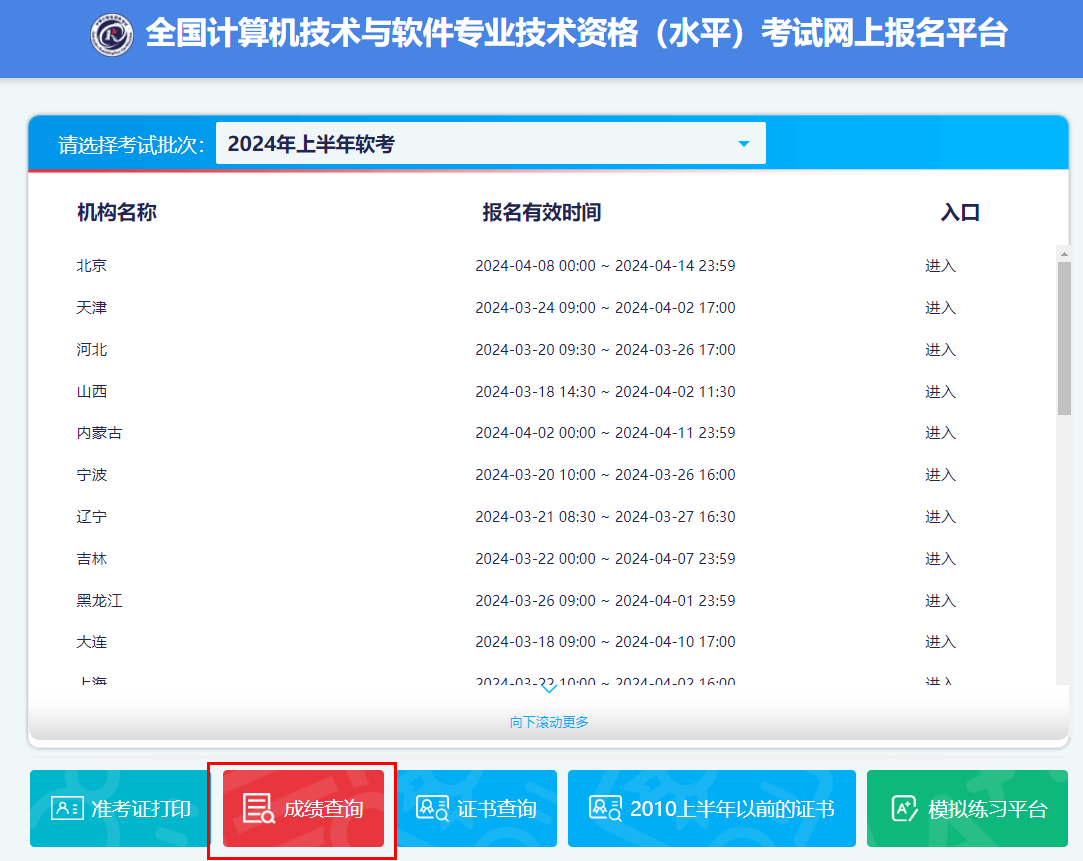Click the mock practice platform A+ icon
Viewport: 1083px width, 861px height.
pyautogui.click(x=904, y=808)
